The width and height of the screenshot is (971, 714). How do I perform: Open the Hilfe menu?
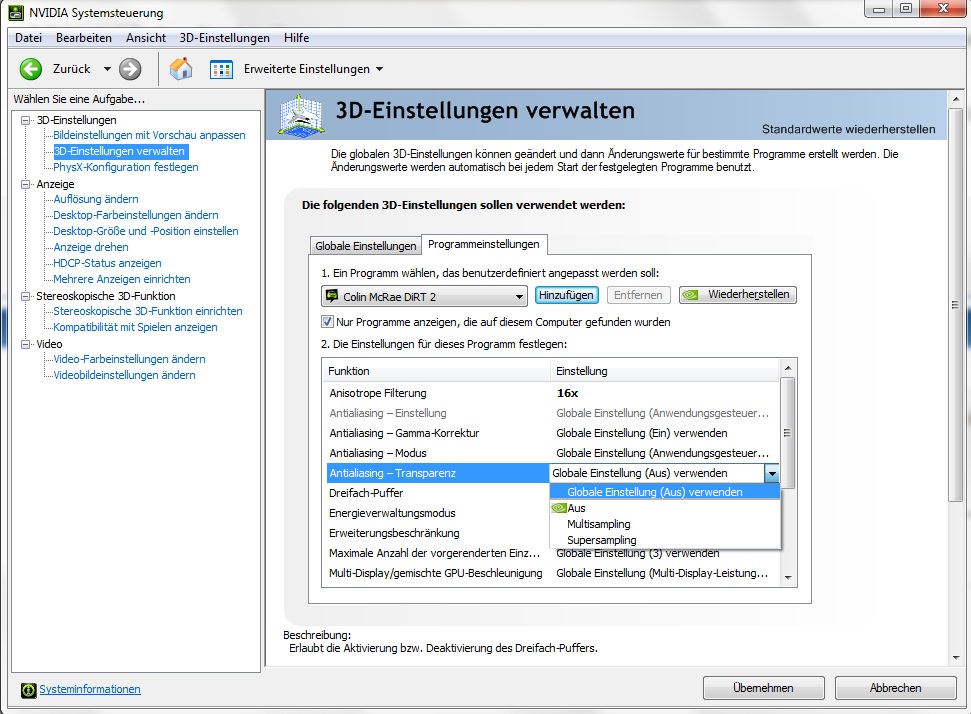[296, 38]
